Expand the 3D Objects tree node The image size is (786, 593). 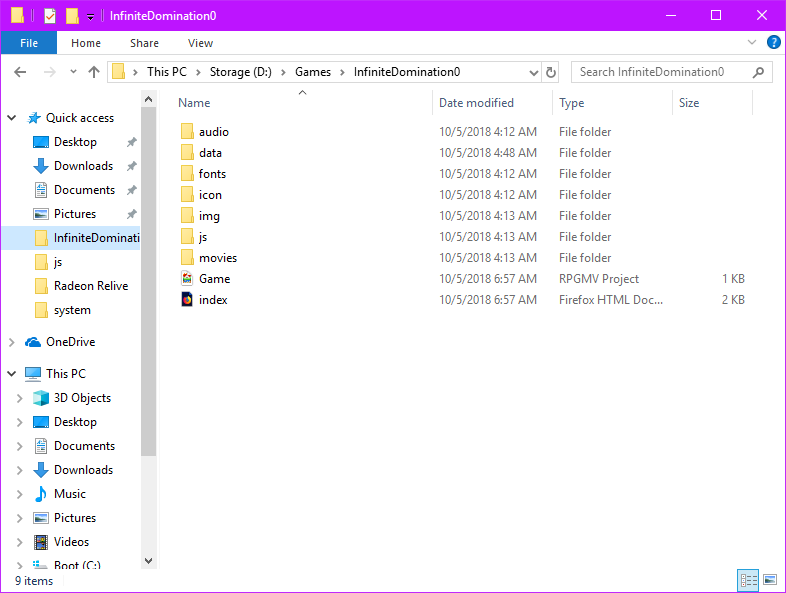tap(20, 398)
